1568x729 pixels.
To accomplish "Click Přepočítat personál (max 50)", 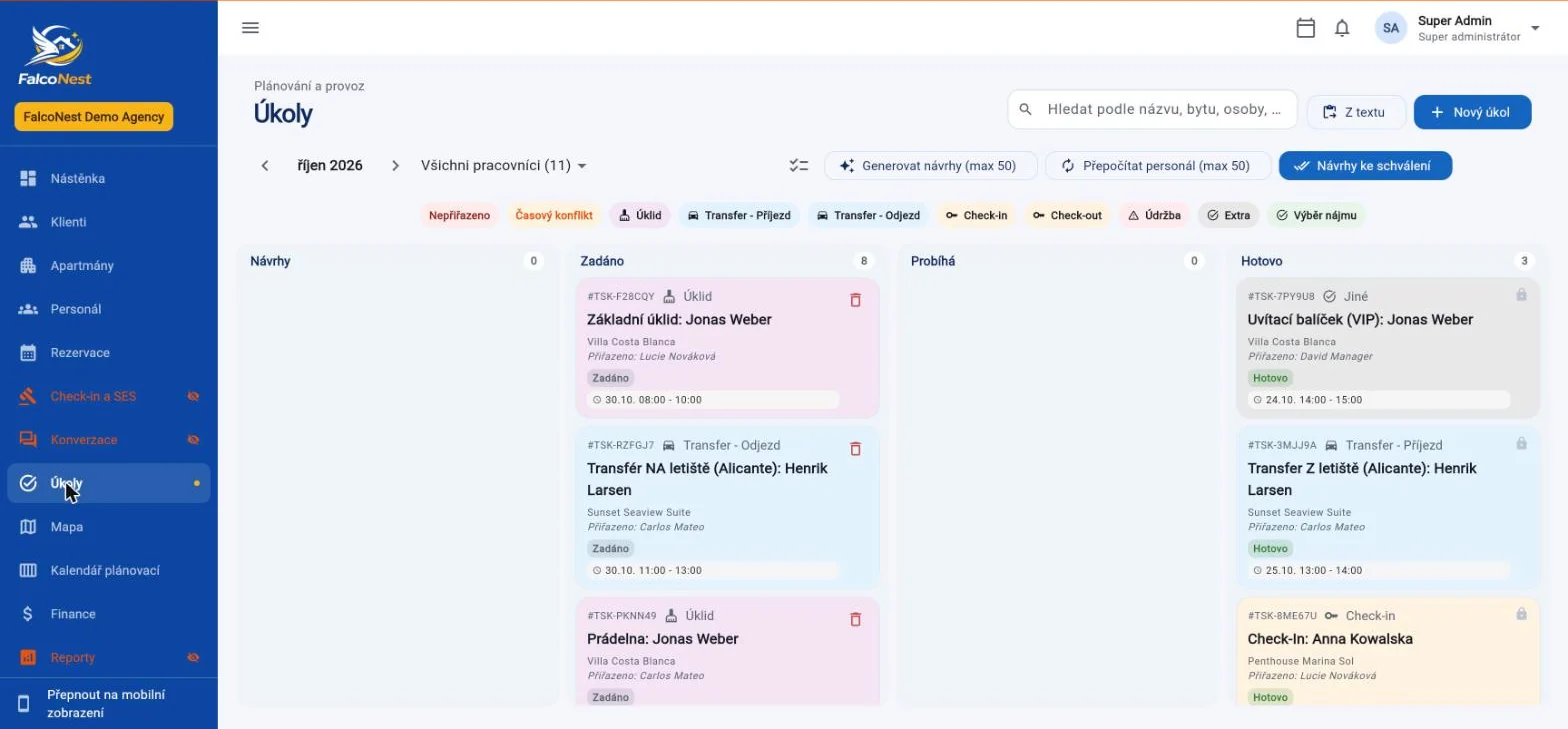I will coord(1158,166).
